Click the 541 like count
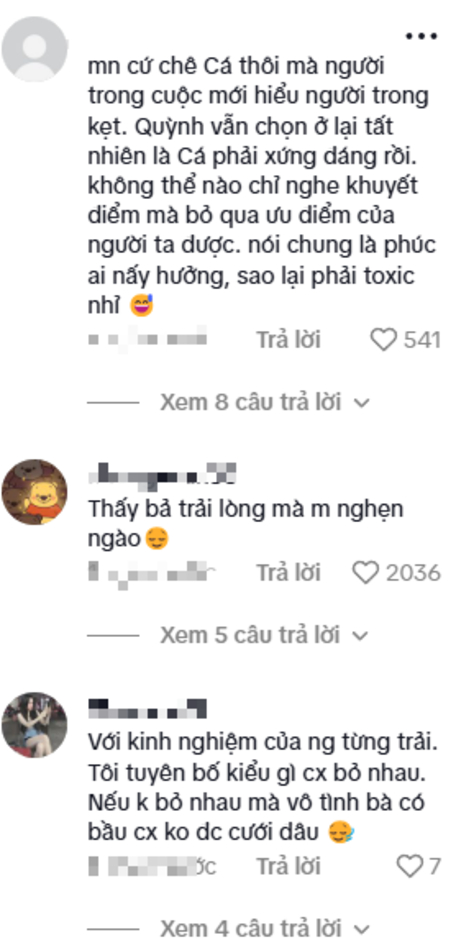The width and height of the screenshot is (456, 940). click(x=422, y=340)
